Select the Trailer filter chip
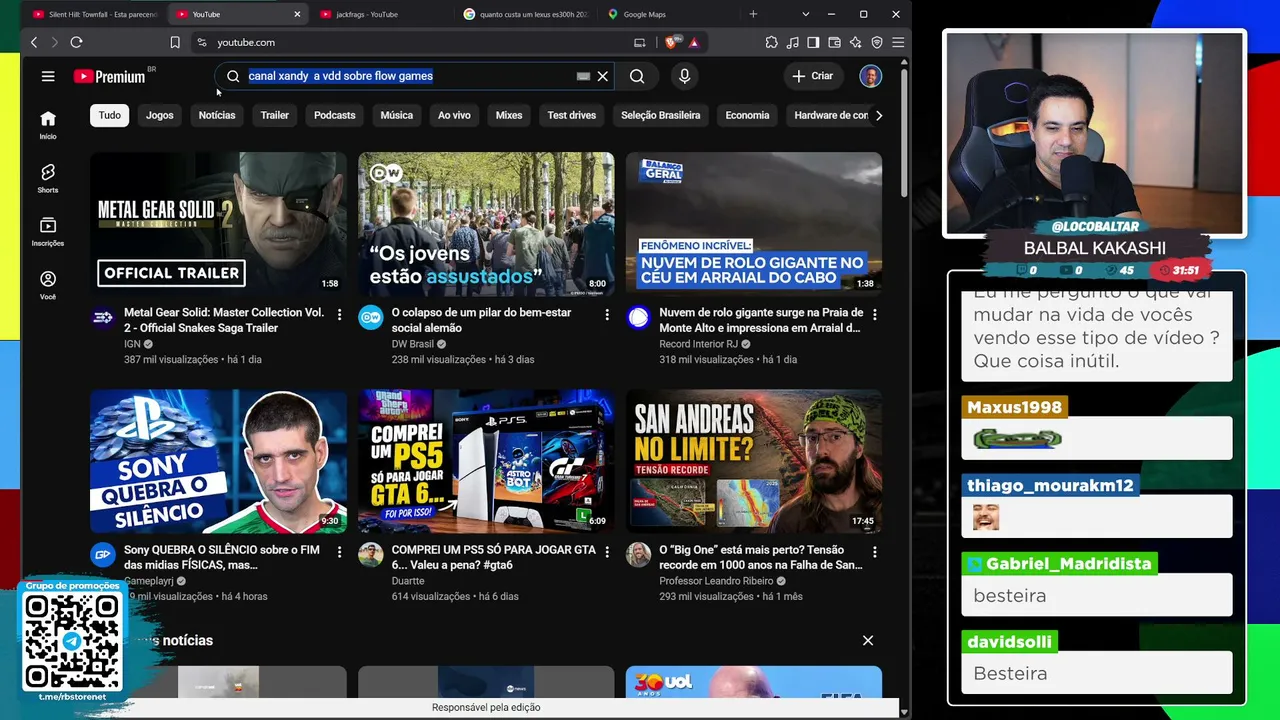 point(275,115)
